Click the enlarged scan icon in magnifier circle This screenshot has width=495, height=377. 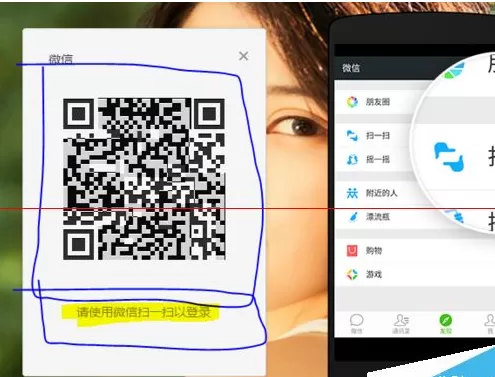(x=449, y=157)
